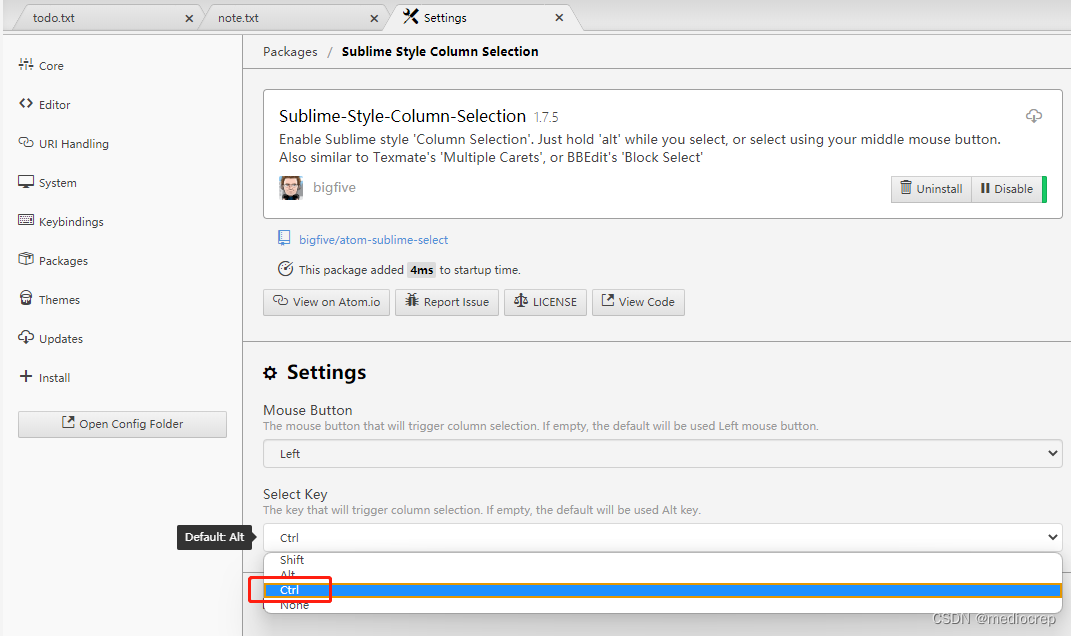Viewport: 1071px width, 636px height.
Task: Click the View on Atom.io button
Action: pyautogui.click(x=326, y=302)
